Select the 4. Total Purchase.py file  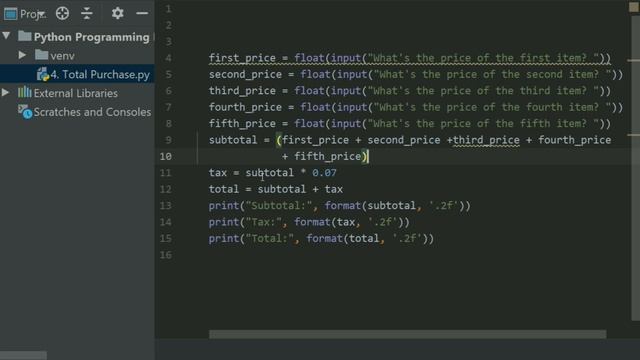(100, 74)
